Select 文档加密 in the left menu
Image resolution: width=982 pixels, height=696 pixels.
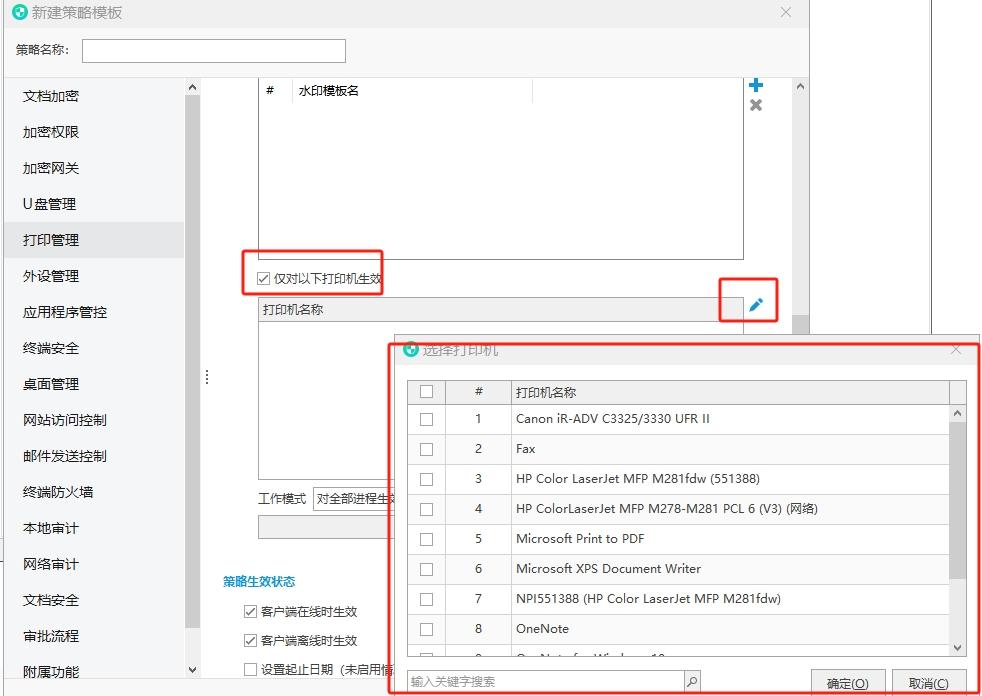pos(51,96)
